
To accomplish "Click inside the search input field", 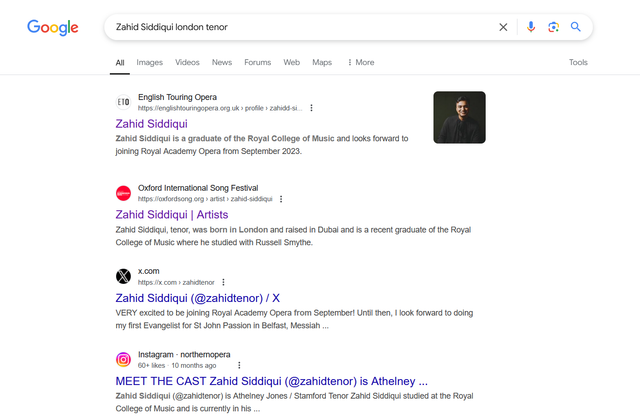I will tap(300, 27).
